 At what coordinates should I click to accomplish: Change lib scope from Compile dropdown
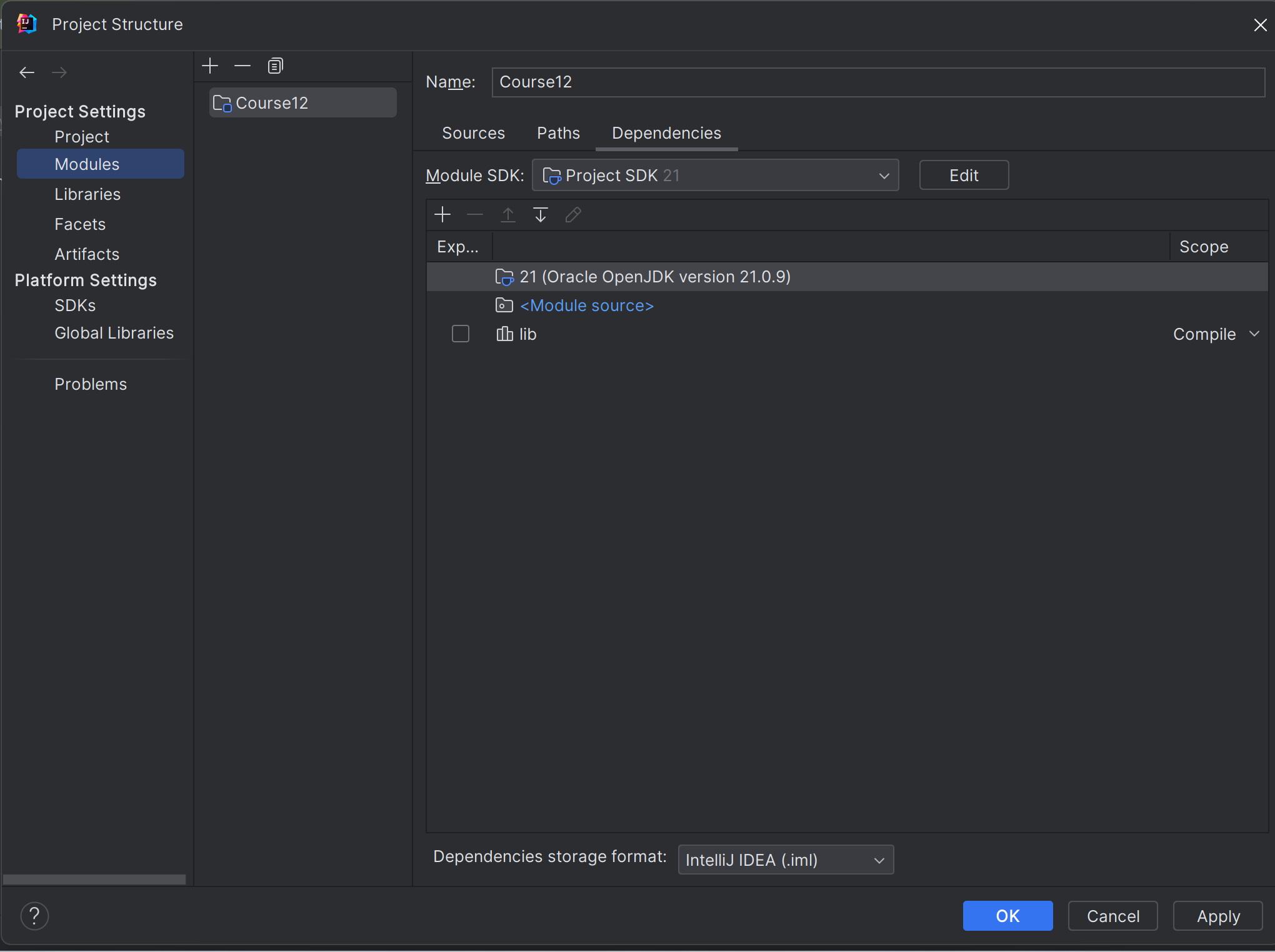1216,334
